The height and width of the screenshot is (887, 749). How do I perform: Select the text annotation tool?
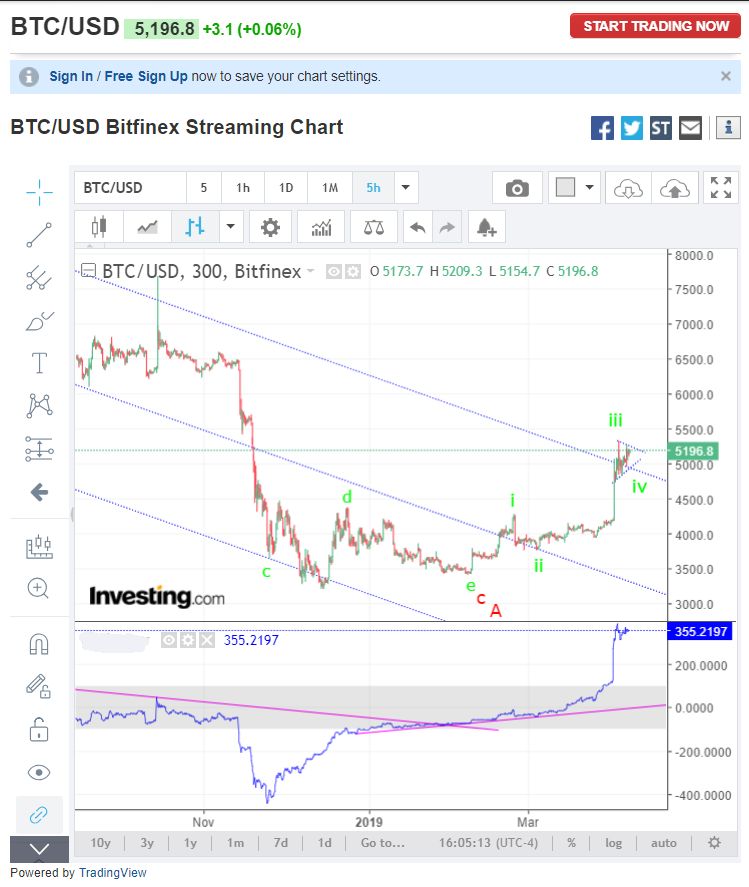pyautogui.click(x=39, y=363)
